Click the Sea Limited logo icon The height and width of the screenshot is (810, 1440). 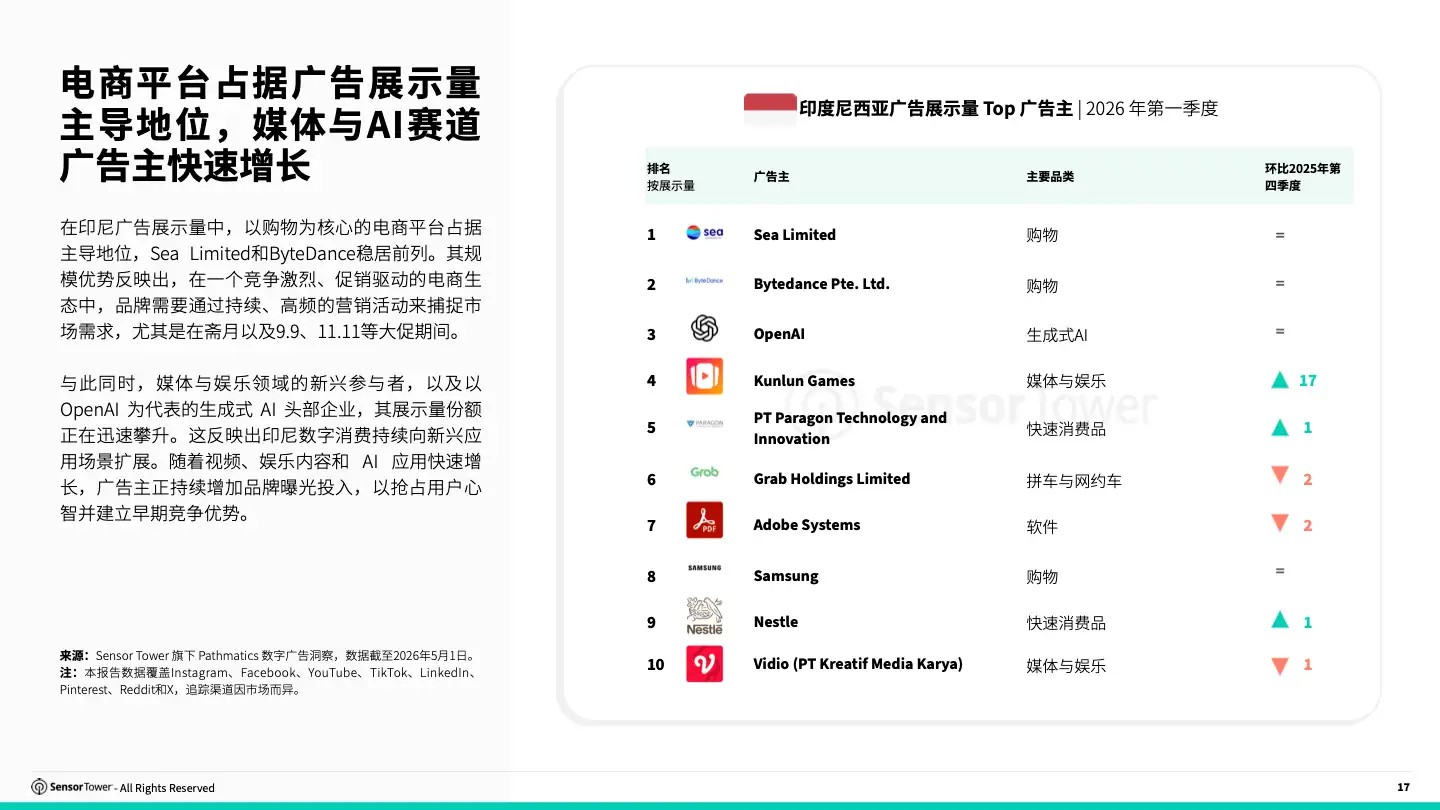(704, 233)
